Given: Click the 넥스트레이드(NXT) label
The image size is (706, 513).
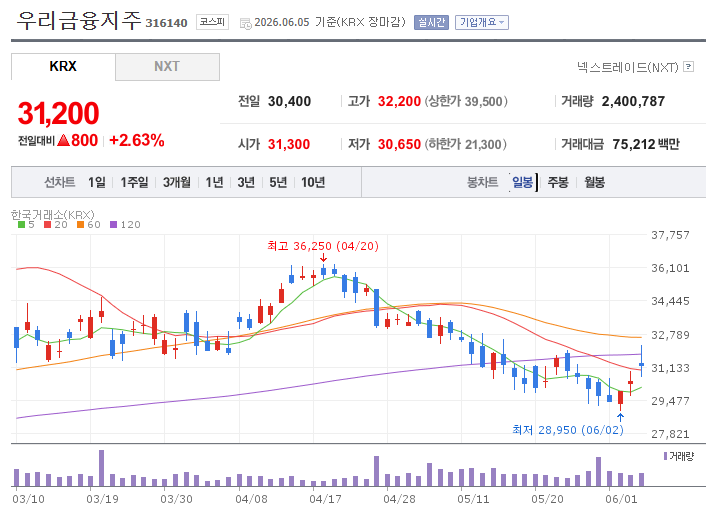Looking at the screenshot, I should [628, 67].
